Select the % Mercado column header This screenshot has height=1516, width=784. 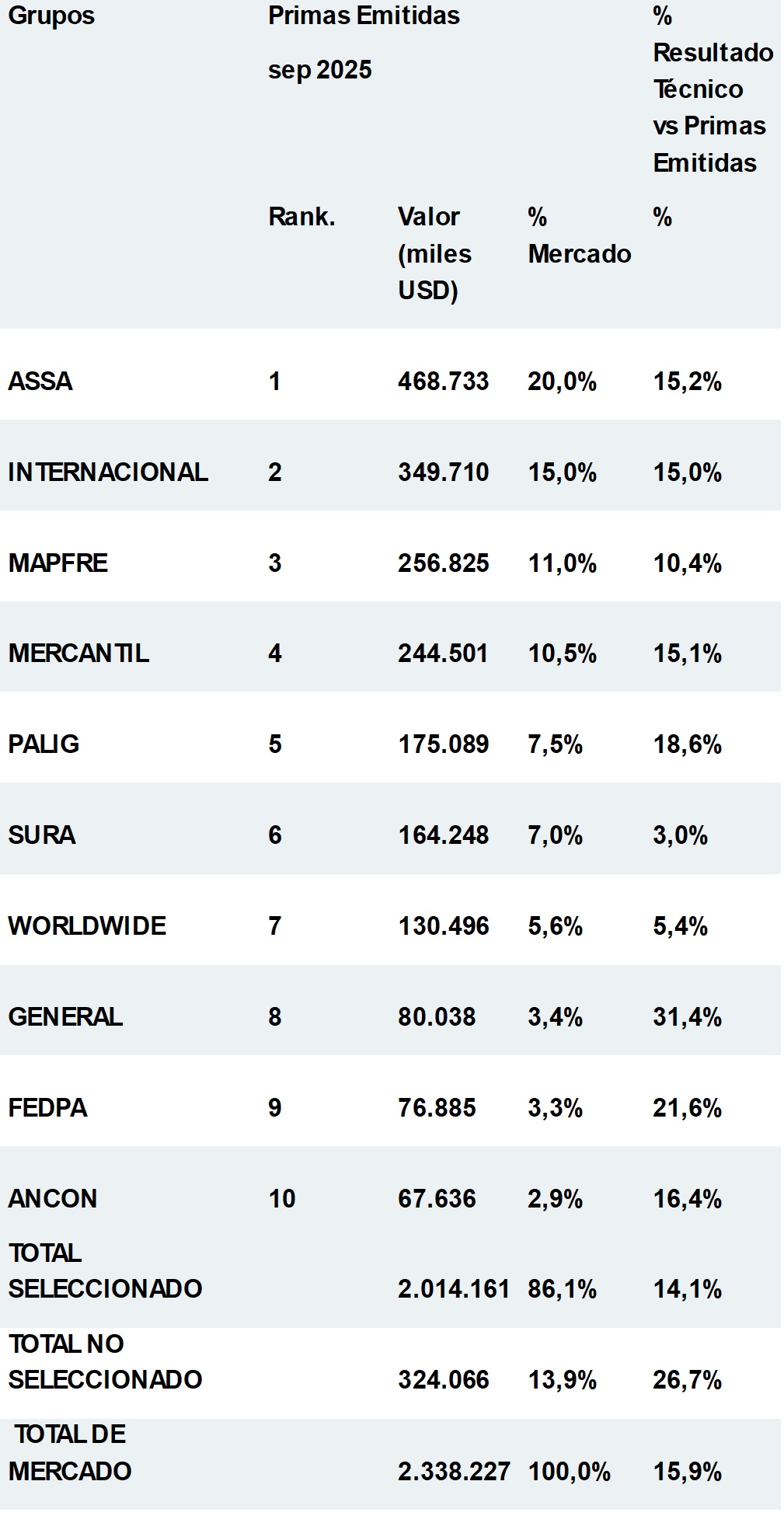(x=579, y=235)
